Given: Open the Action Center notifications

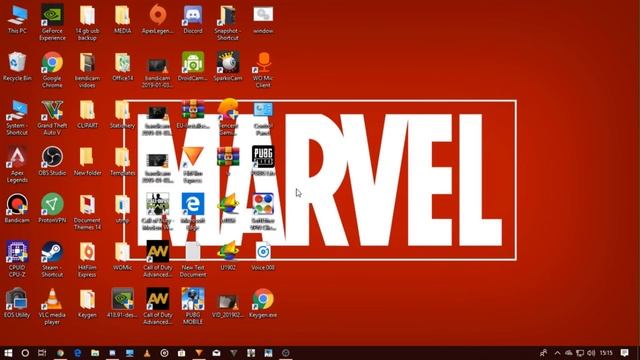Looking at the screenshot, I should click(x=624, y=353).
